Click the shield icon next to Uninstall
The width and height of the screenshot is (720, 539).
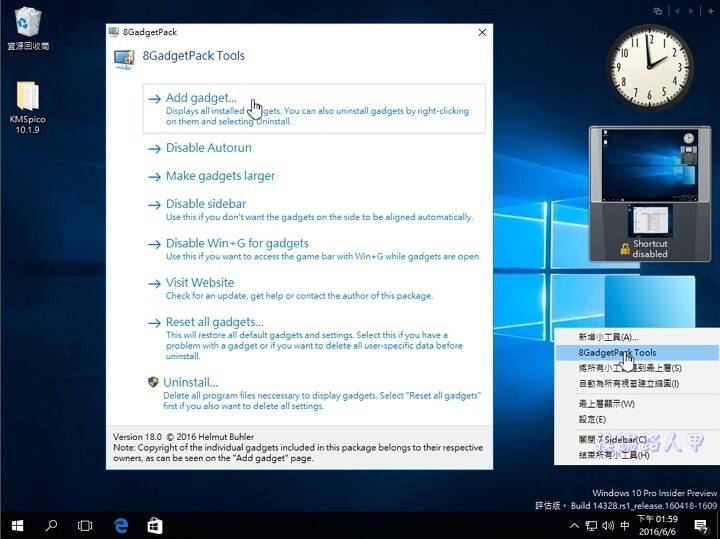(x=153, y=382)
